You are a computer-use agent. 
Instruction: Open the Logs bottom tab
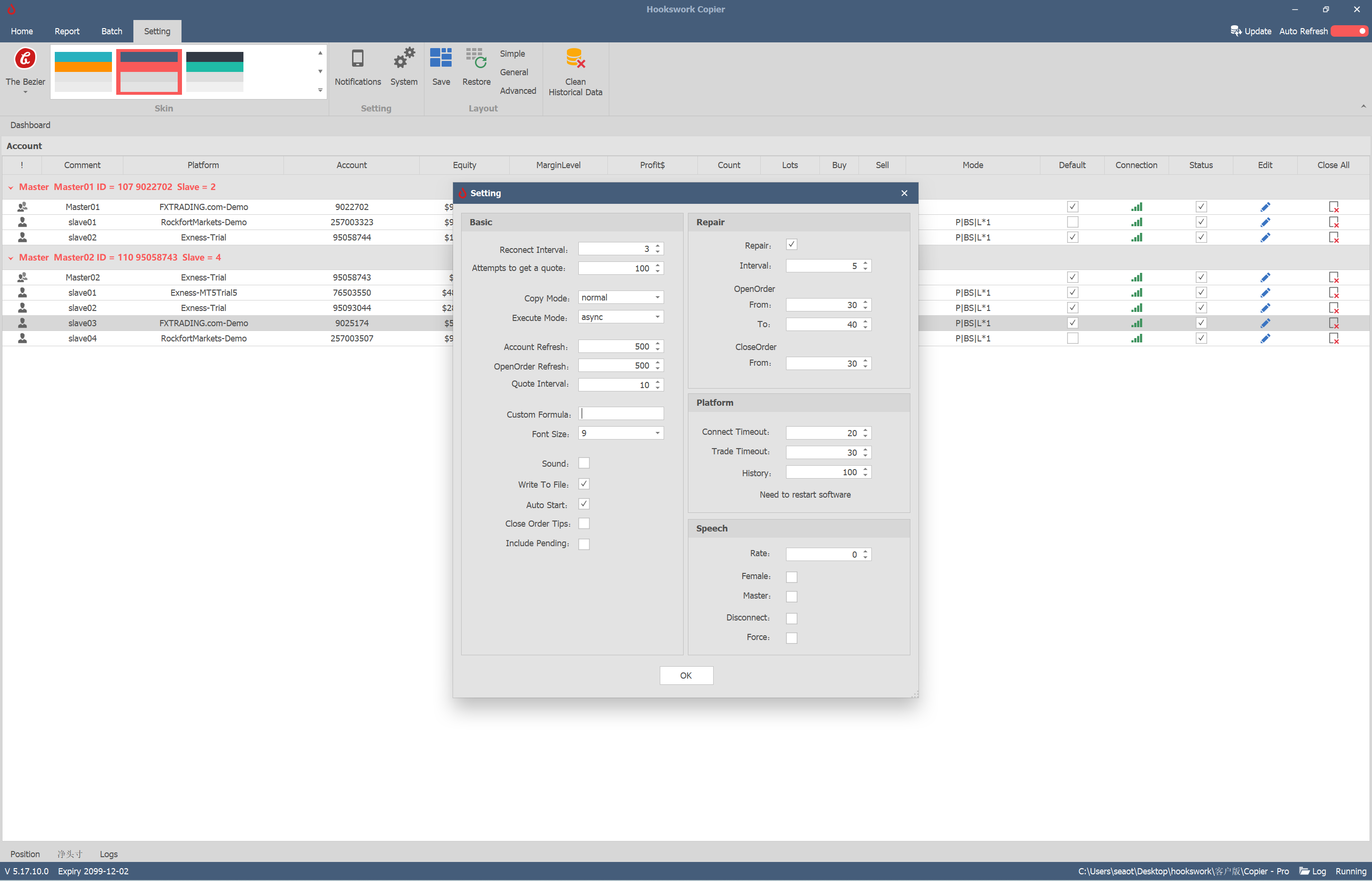pos(109,854)
